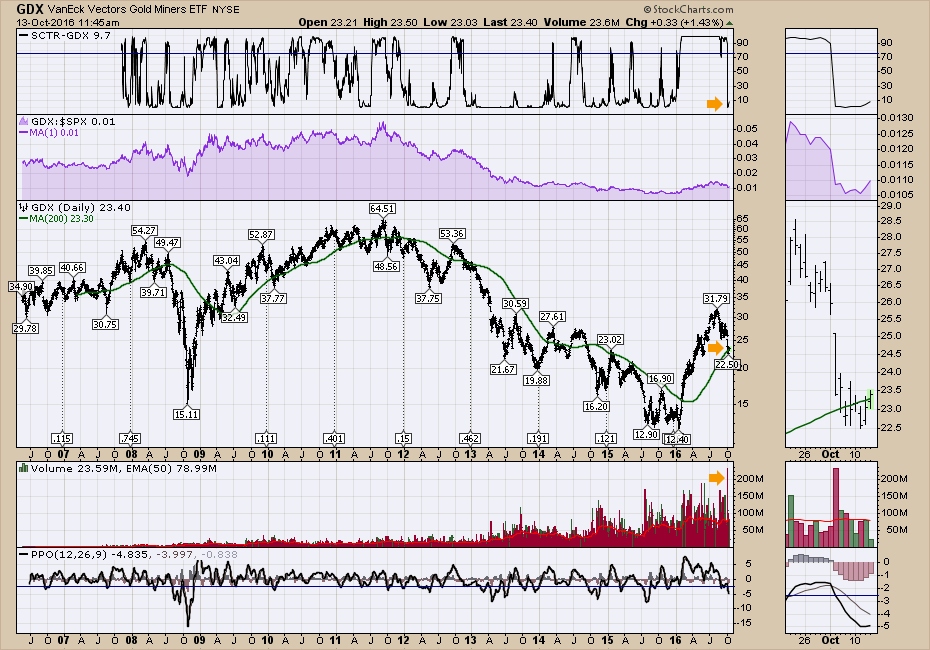Click the GDX ticker title
Screen dimensions: 930x650
pyautogui.click(x=29, y=9)
